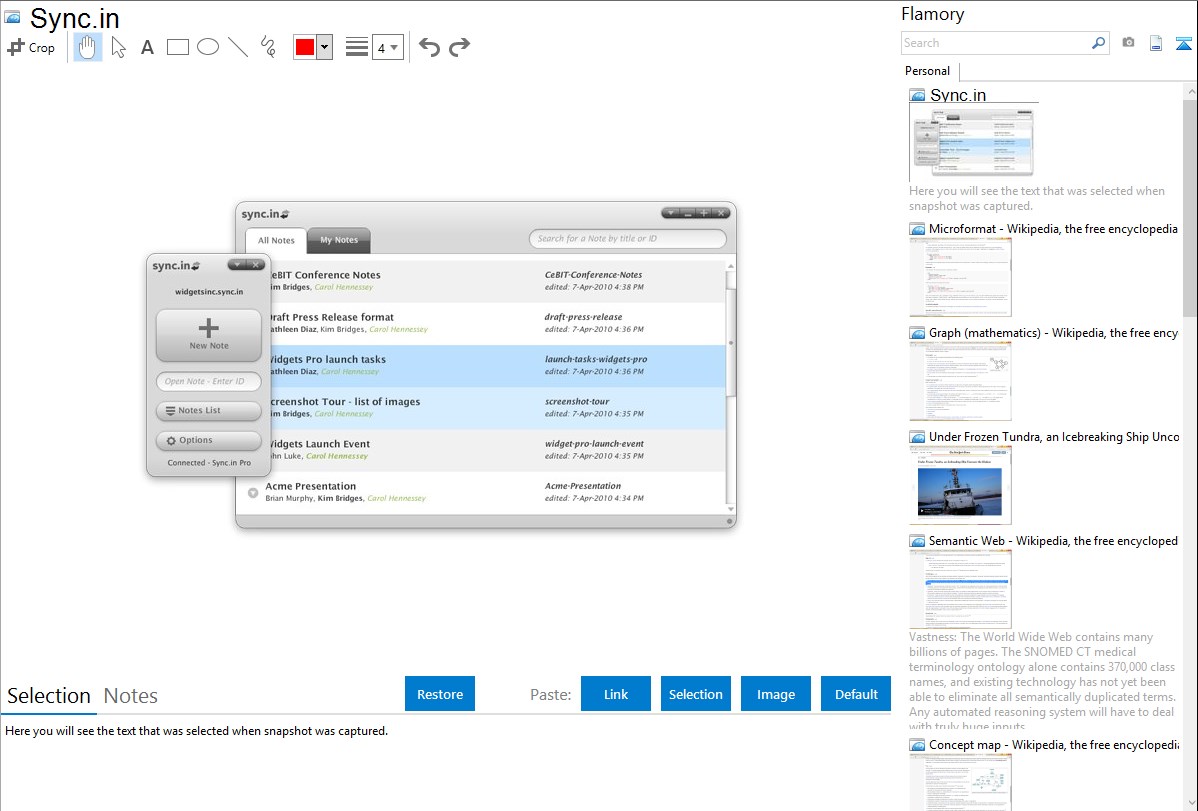Open the color picker dropdown arrow
Viewport: 1198px width, 811px height.
tap(324, 47)
